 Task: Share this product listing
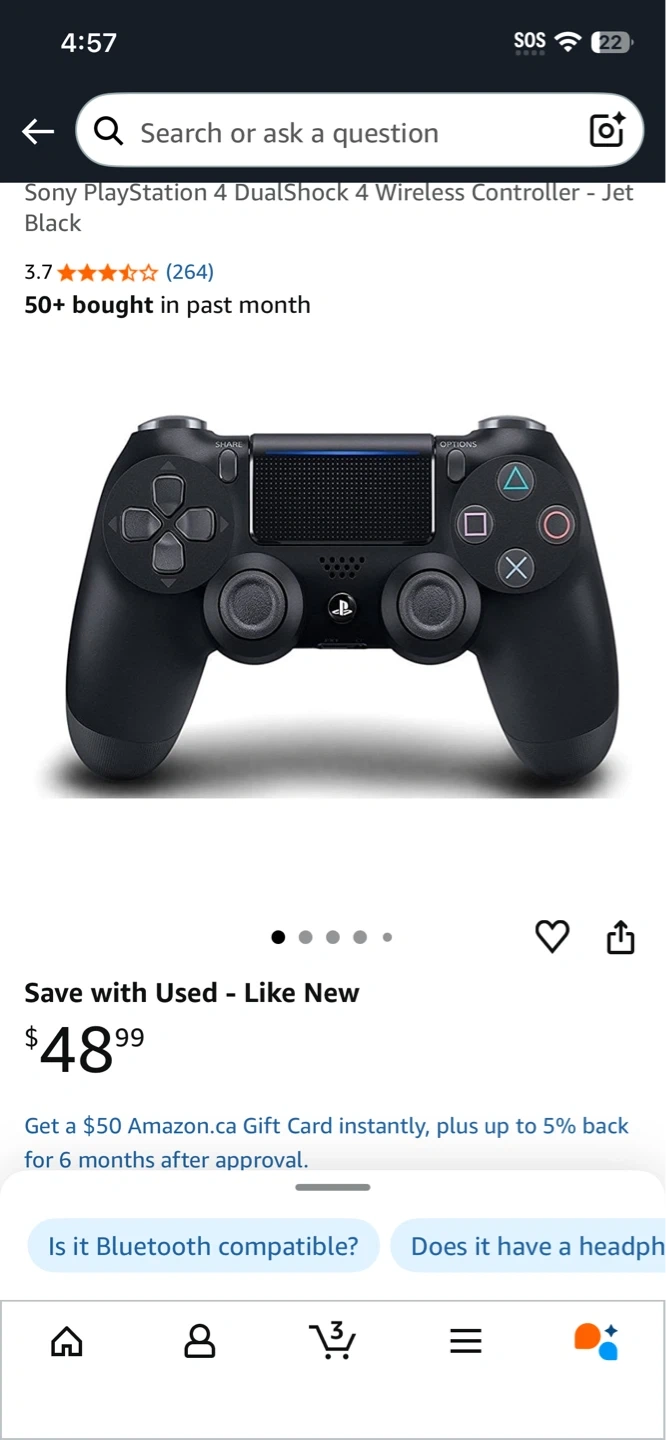click(621, 937)
